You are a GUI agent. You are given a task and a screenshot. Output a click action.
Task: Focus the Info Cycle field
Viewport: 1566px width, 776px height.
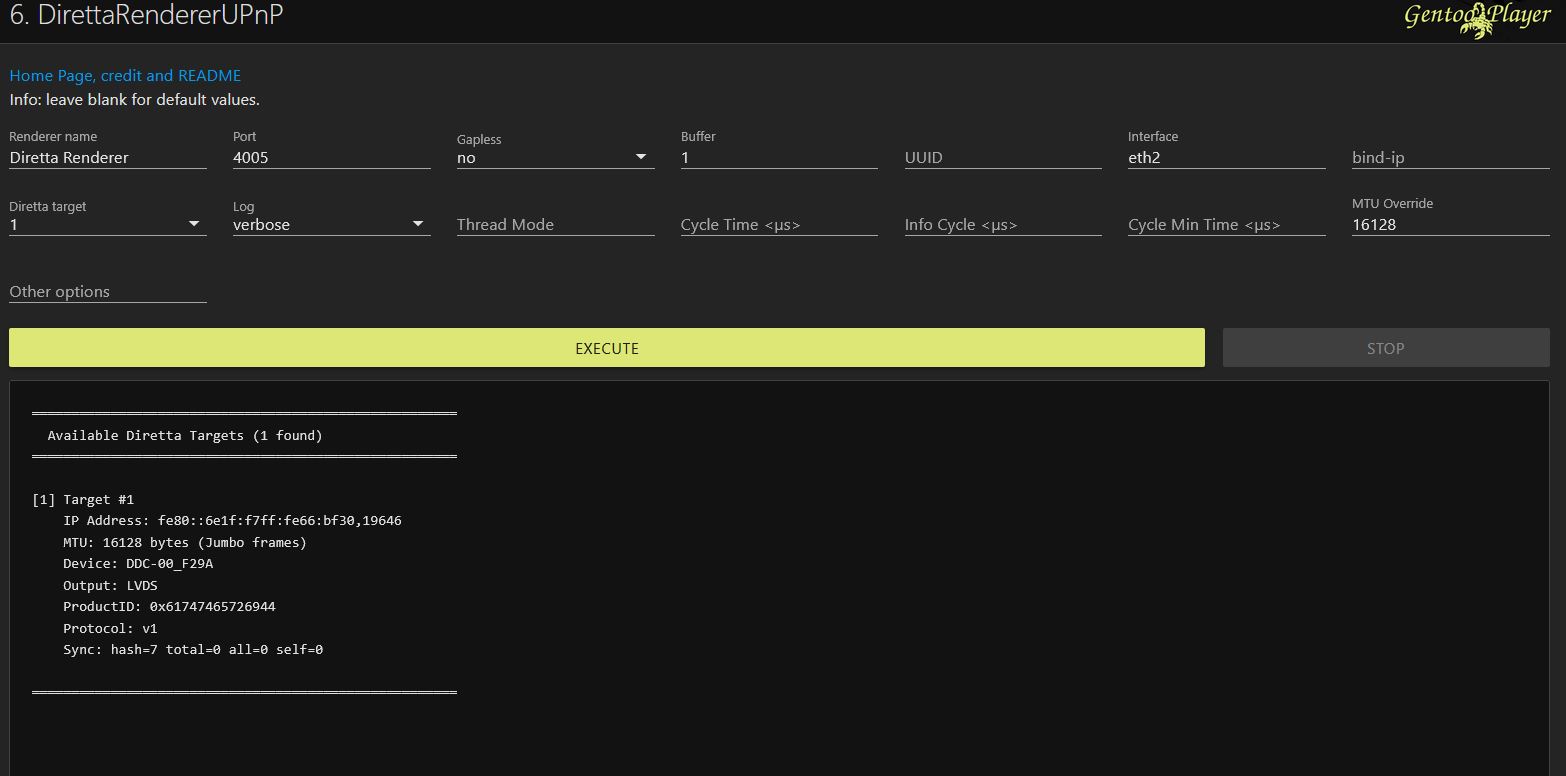point(1003,224)
